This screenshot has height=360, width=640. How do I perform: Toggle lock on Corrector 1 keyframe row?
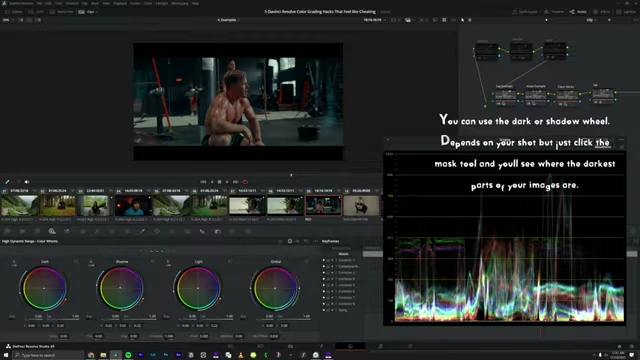(x=328, y=260)
